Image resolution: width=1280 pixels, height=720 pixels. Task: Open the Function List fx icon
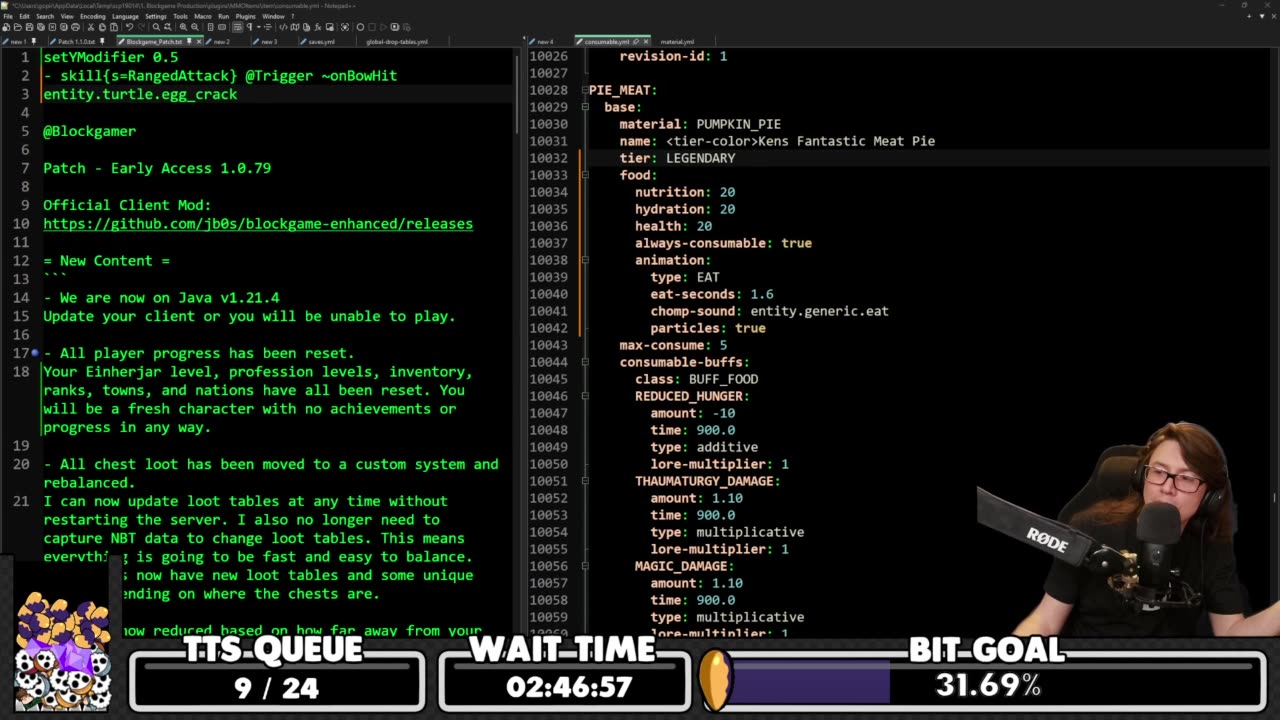pyautogui.click(x=317, y=27)
